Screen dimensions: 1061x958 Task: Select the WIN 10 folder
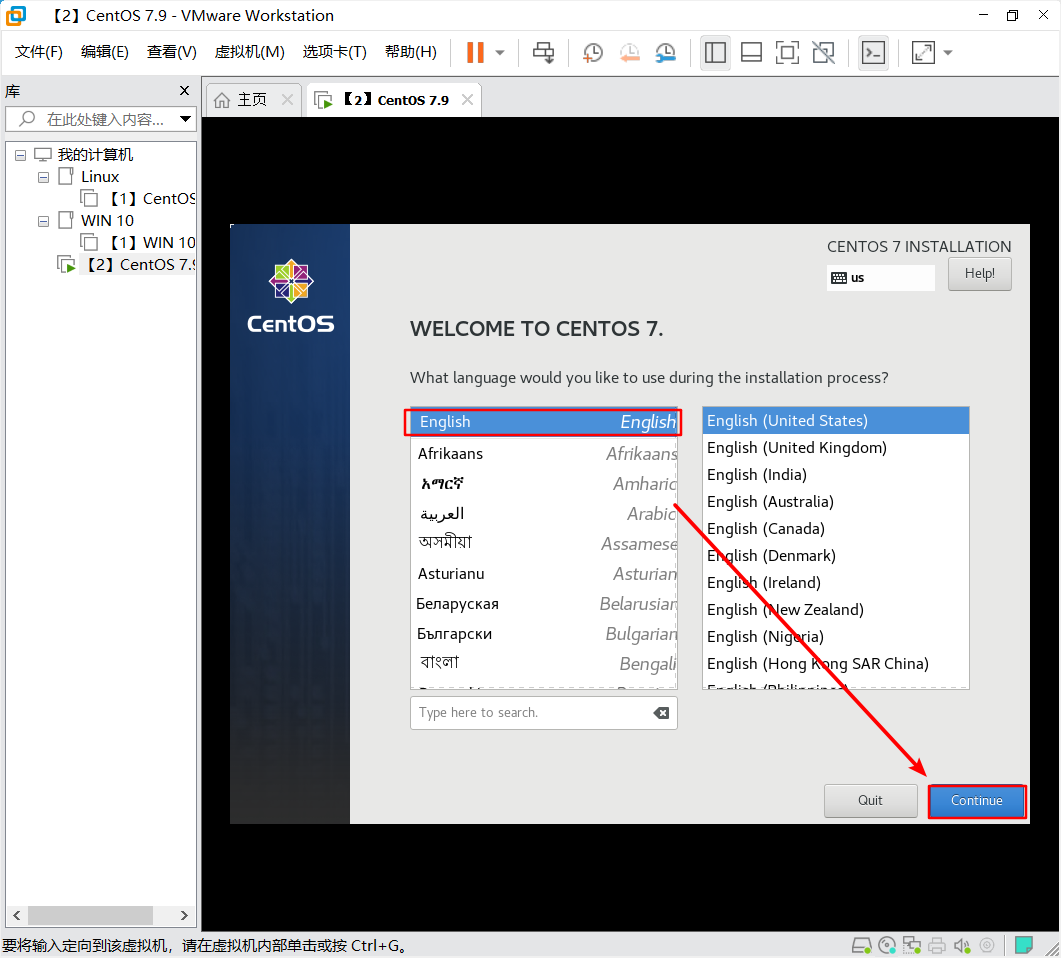pos(107,221)
